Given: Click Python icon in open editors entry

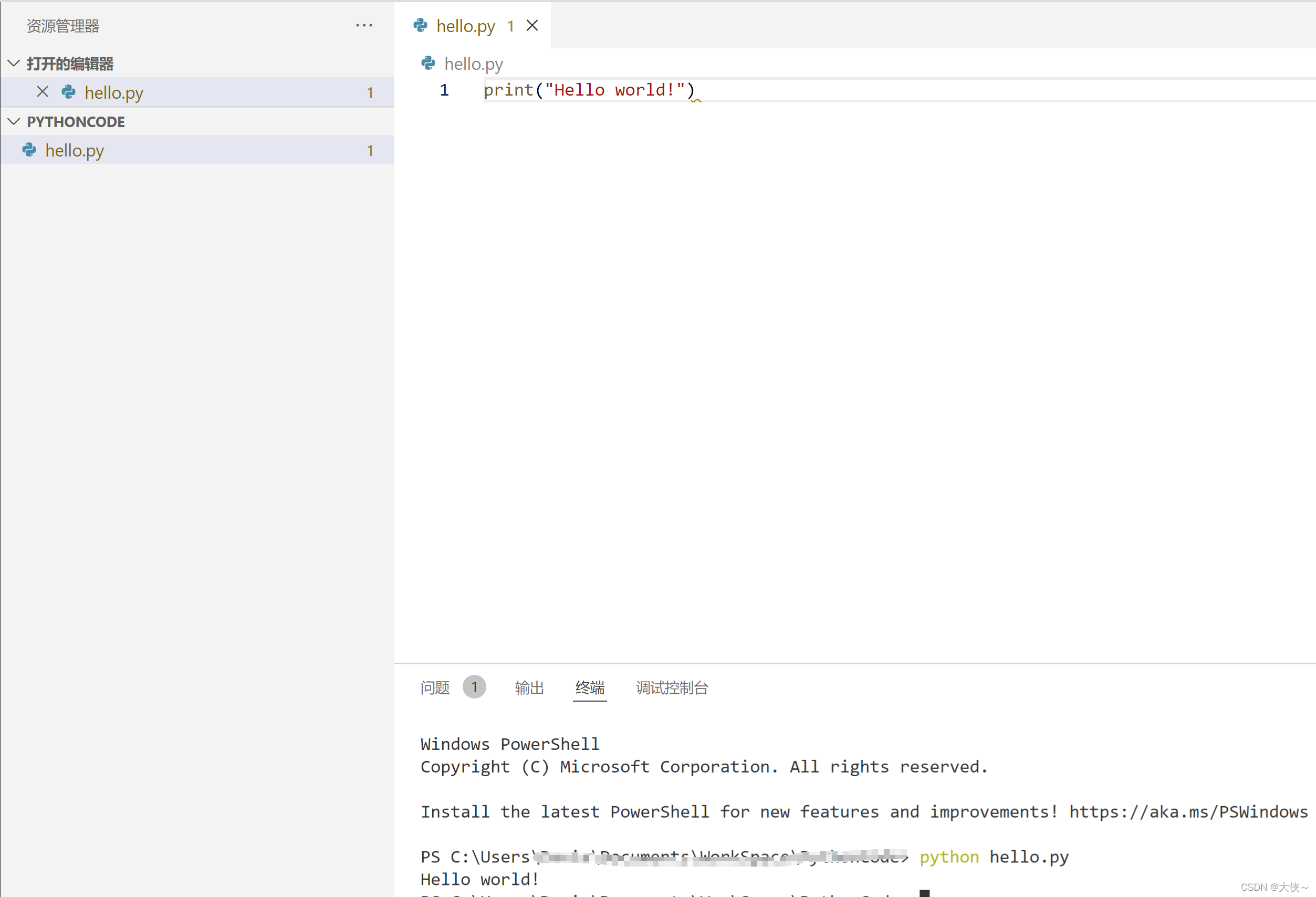Looking at the screenshot, I should (68, 92).
